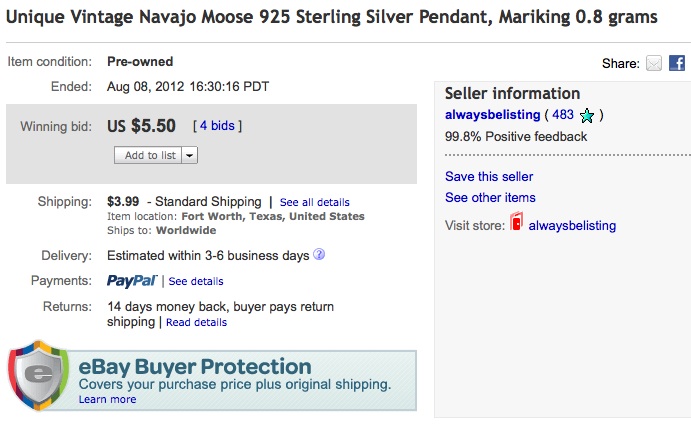Image resolution: width=691 pixels, height=425 pixels.
Task: Expand the Add to list dropdown arrow
Action: pyautogui.click(x=189, y=155)
